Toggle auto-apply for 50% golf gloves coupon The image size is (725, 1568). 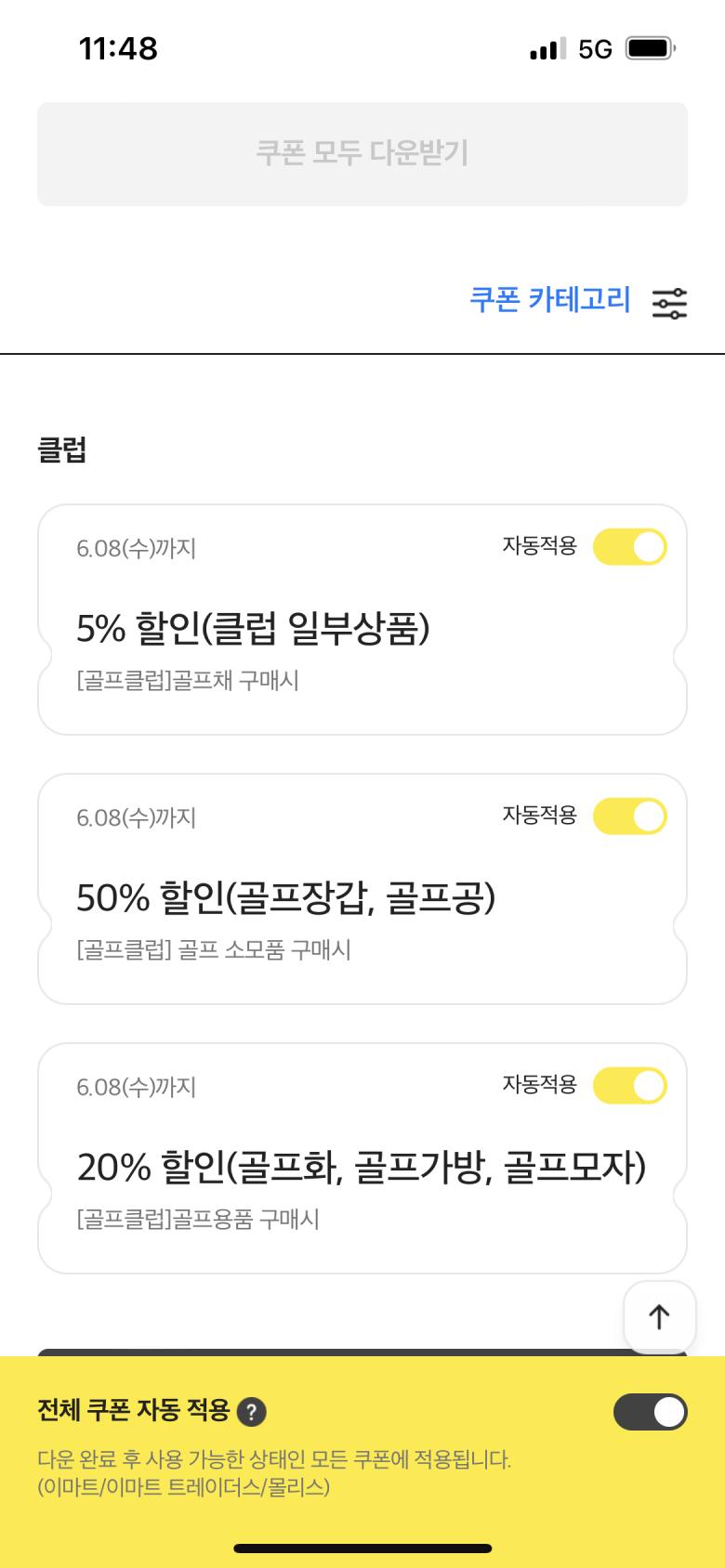[630, 817]
